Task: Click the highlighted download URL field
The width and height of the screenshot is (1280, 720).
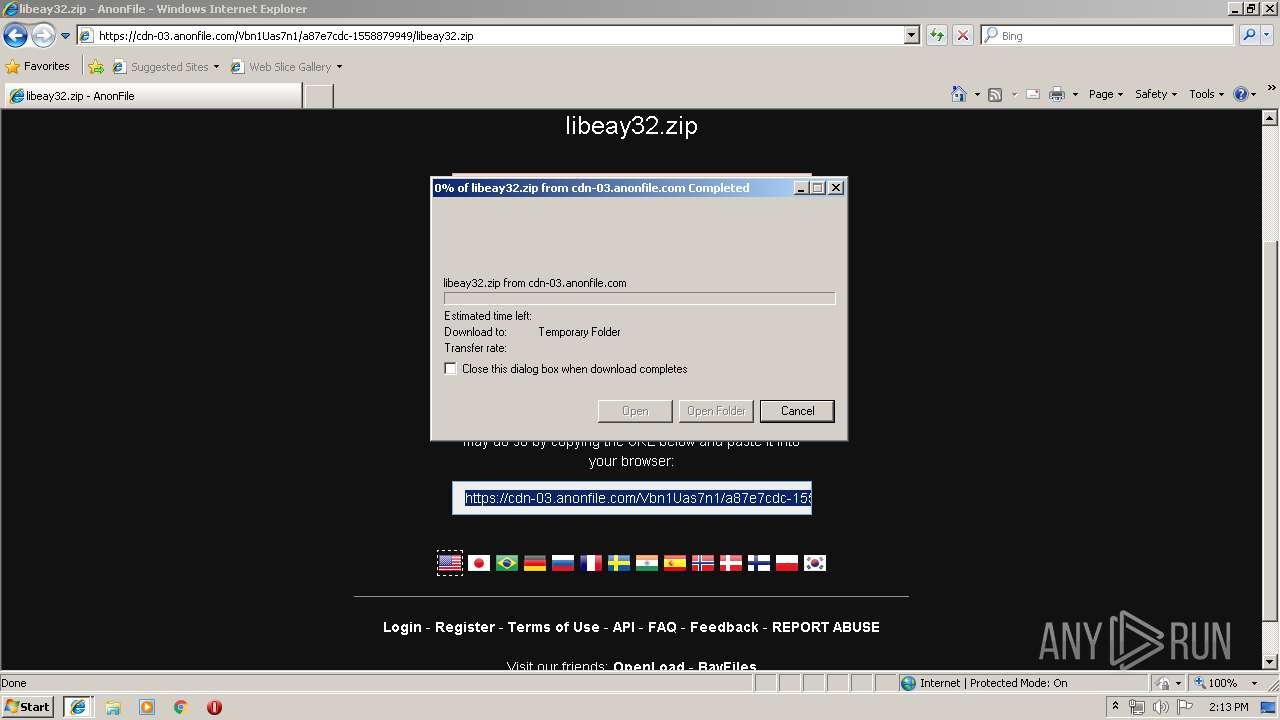Action: point(632,498)
